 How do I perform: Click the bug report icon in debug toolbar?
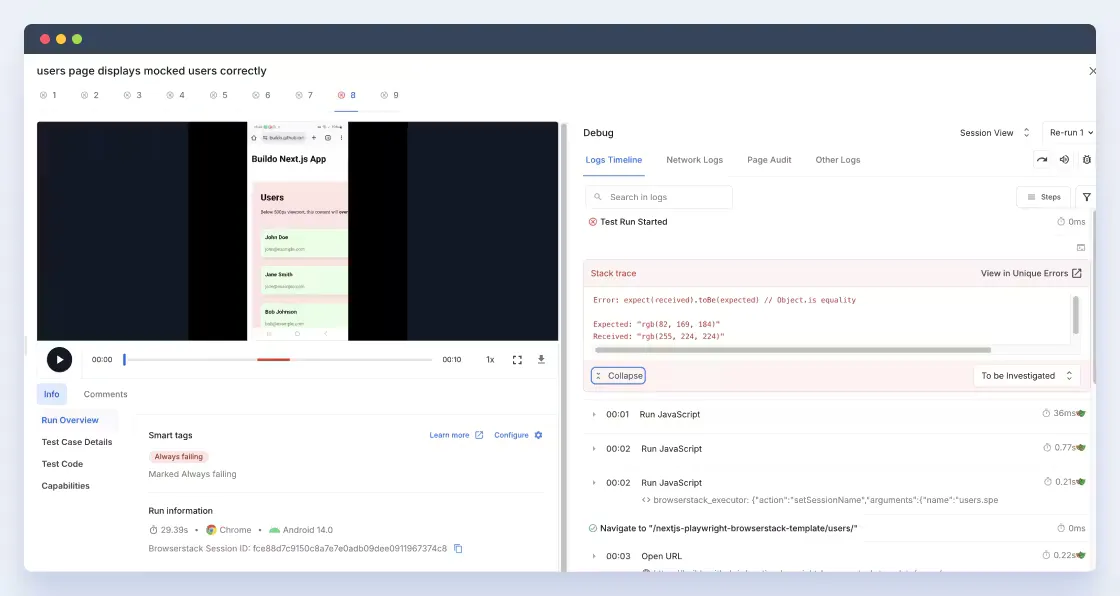tap(1086, 160)
